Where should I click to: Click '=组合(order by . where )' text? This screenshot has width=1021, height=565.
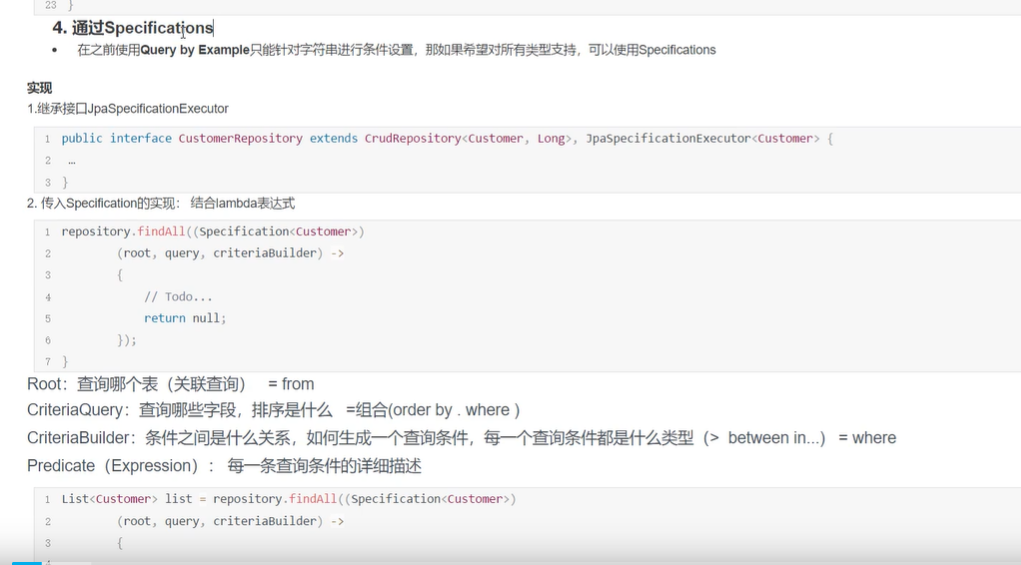pos(433,410)
